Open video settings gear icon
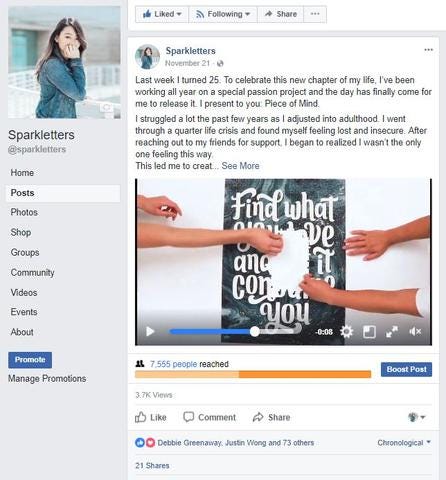446x480 pixels. 347,332
